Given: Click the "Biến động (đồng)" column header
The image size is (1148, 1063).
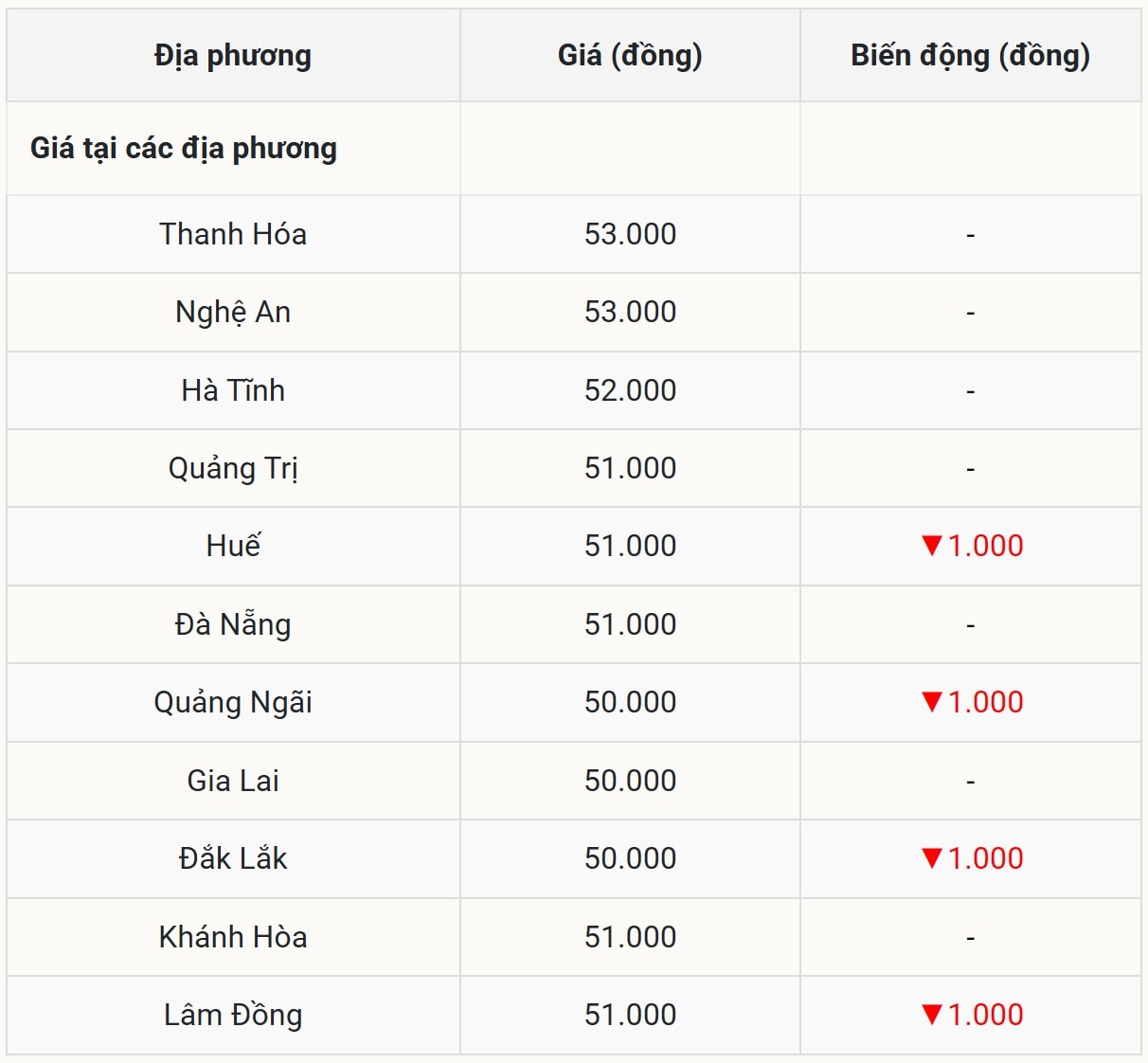Looking at the screenshot, I should [x=970, y=56].
